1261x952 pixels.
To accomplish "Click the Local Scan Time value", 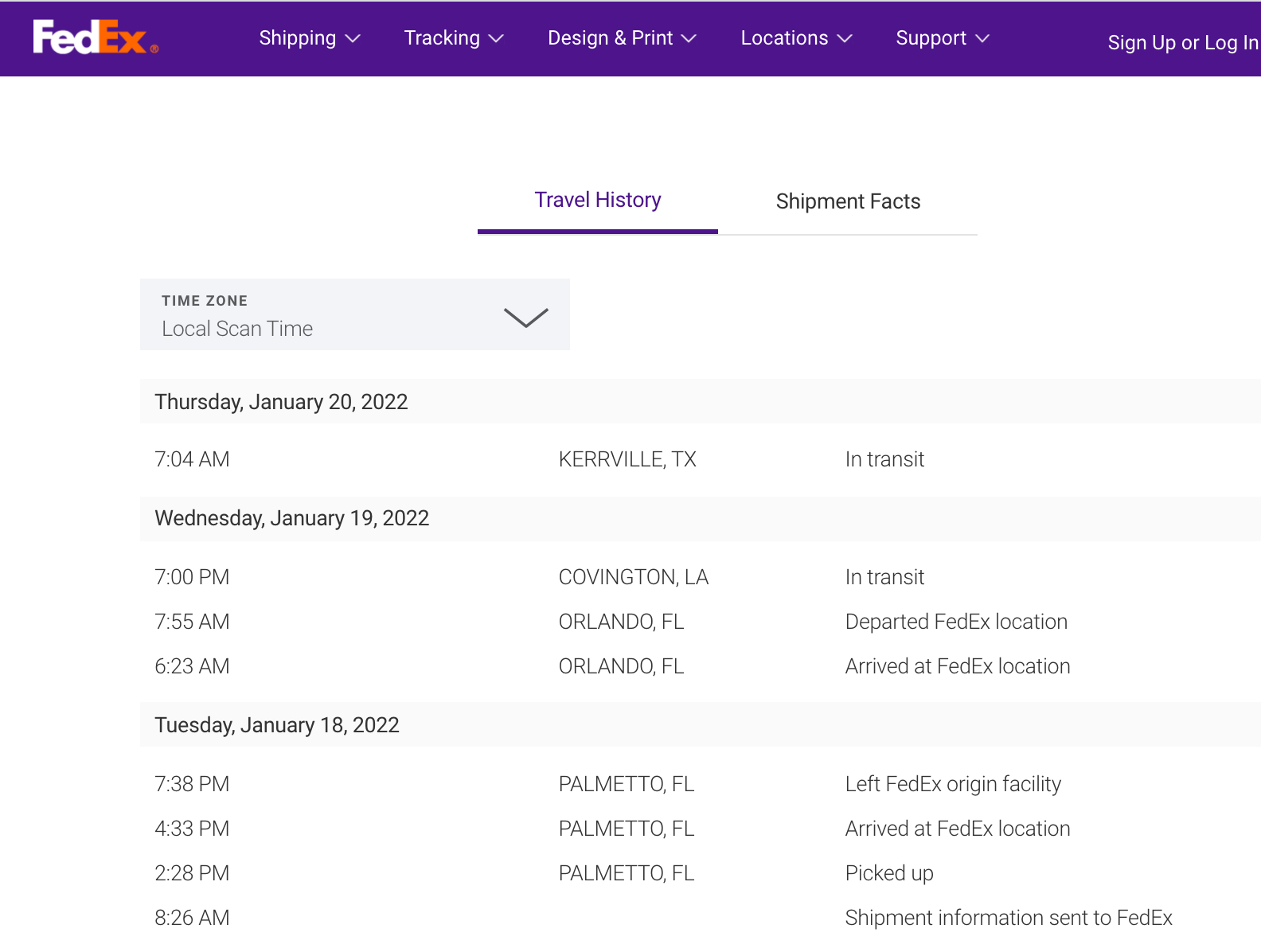I will (x=237, y=329).
